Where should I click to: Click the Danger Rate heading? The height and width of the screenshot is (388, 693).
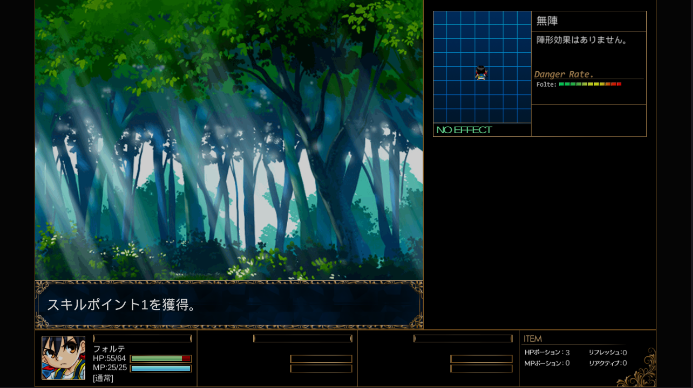click(564, 74)
